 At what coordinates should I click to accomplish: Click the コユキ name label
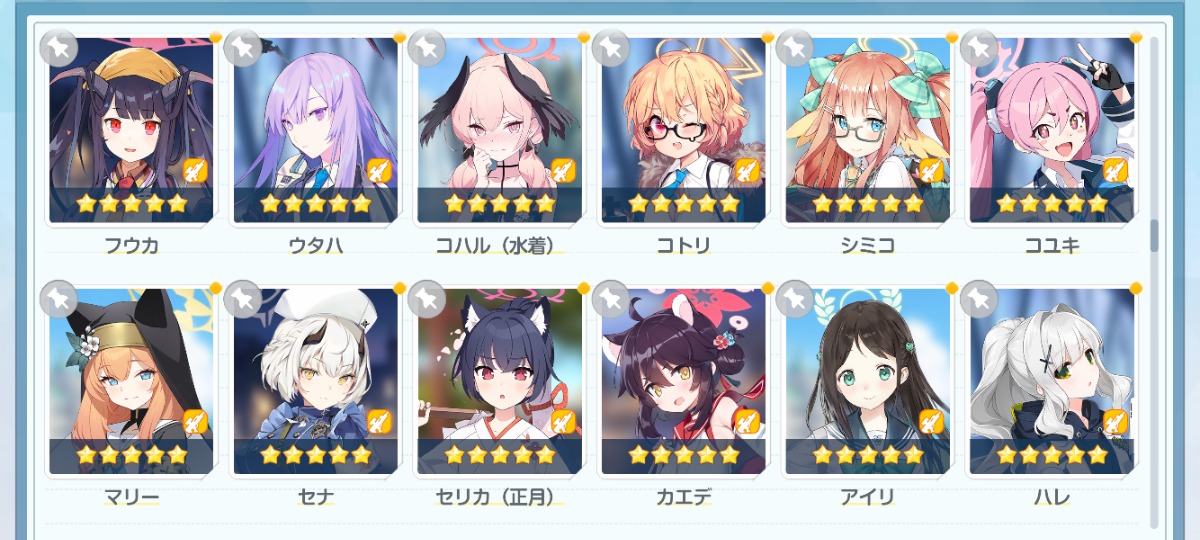(1052, 245)
